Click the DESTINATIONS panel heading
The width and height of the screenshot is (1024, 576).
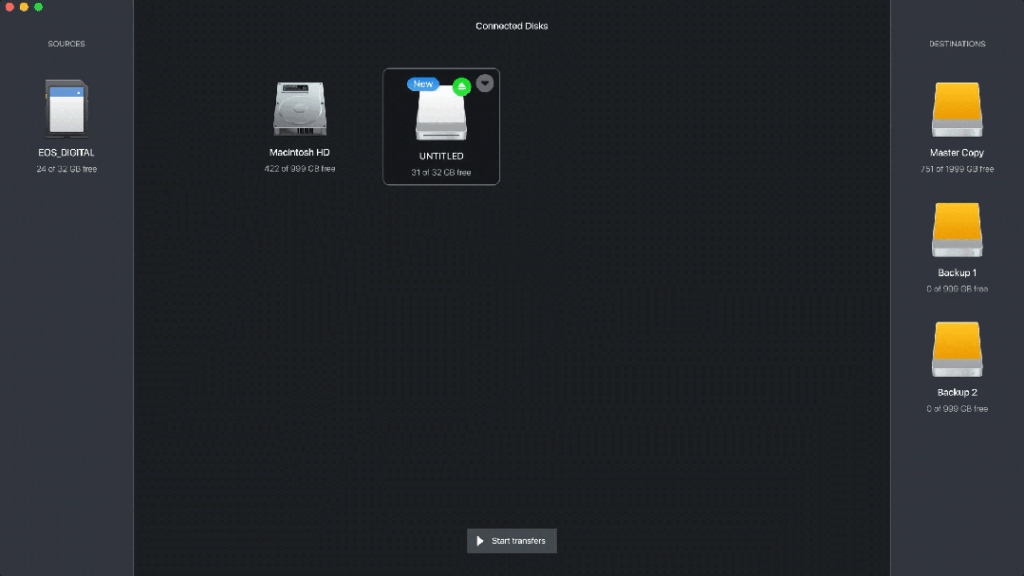tap(957, 44)
